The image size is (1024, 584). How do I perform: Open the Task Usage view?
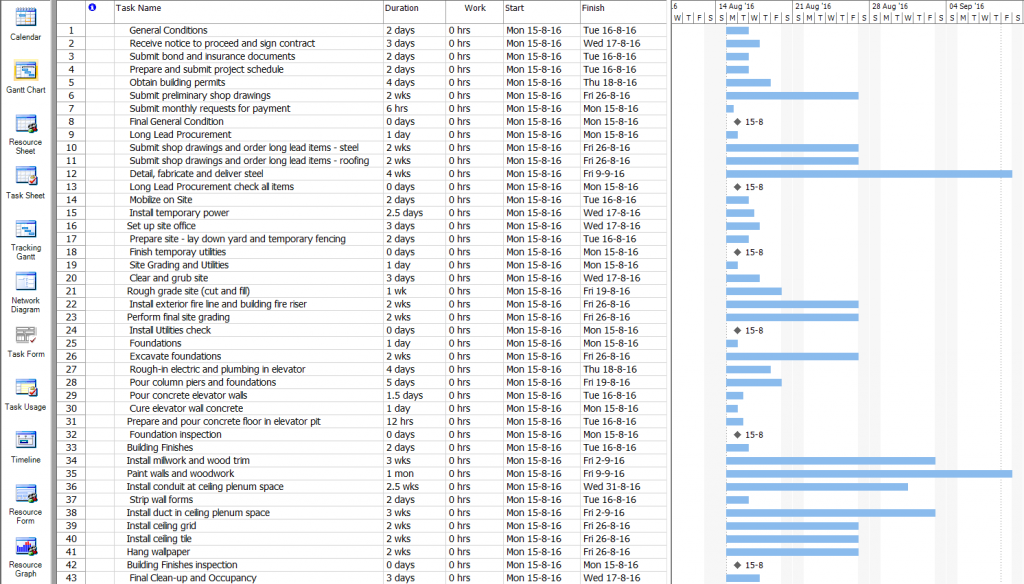pos(25,395)
